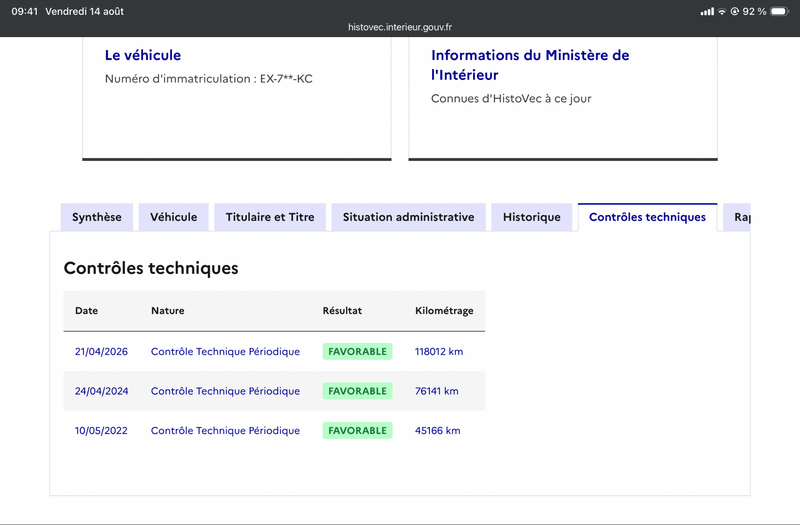Select the Contrôles techniques tab
This screenshot has height=525, width=800.
tap(647, 217)
